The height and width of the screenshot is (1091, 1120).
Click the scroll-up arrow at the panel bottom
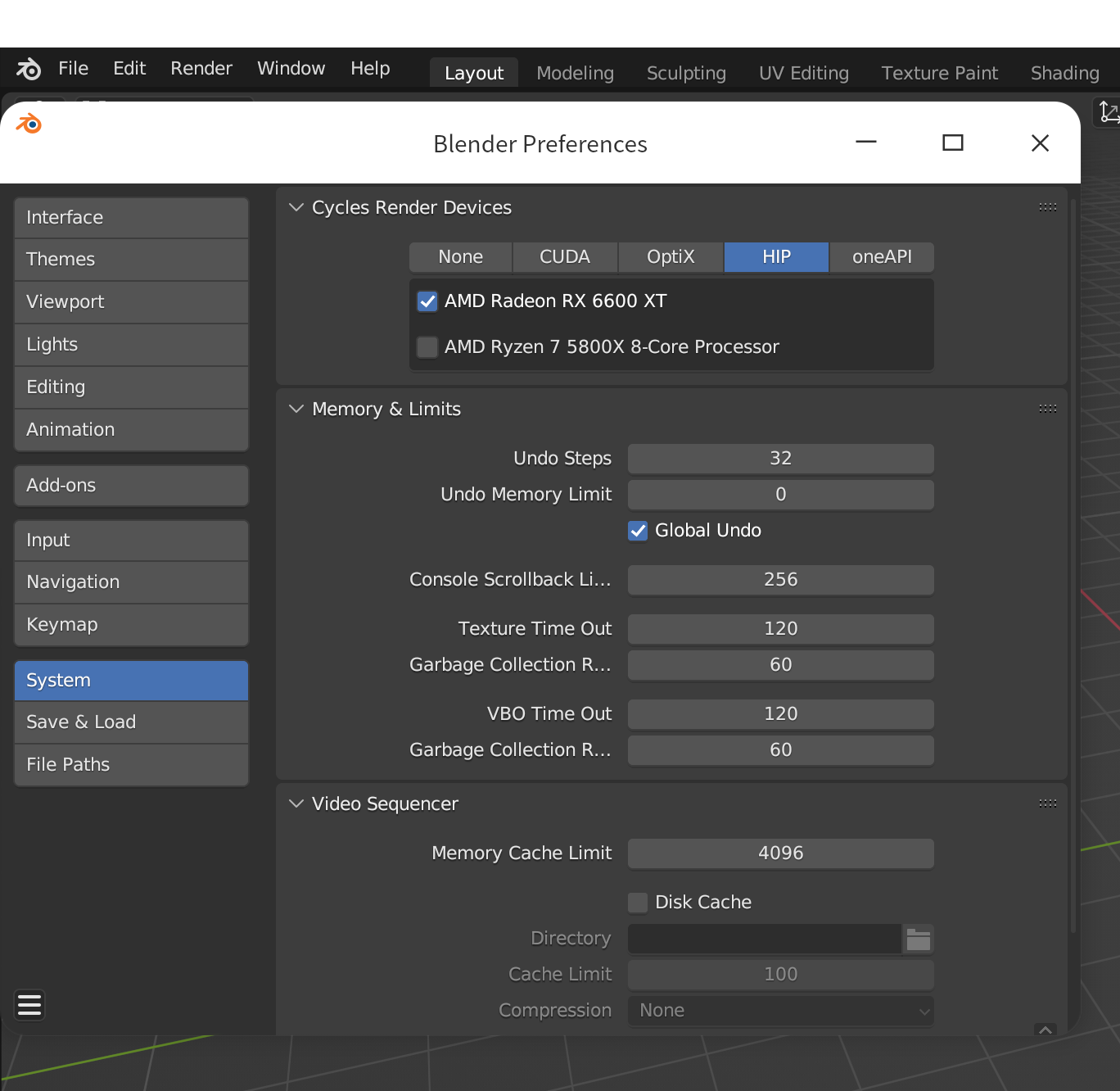click(1045, 1030)
